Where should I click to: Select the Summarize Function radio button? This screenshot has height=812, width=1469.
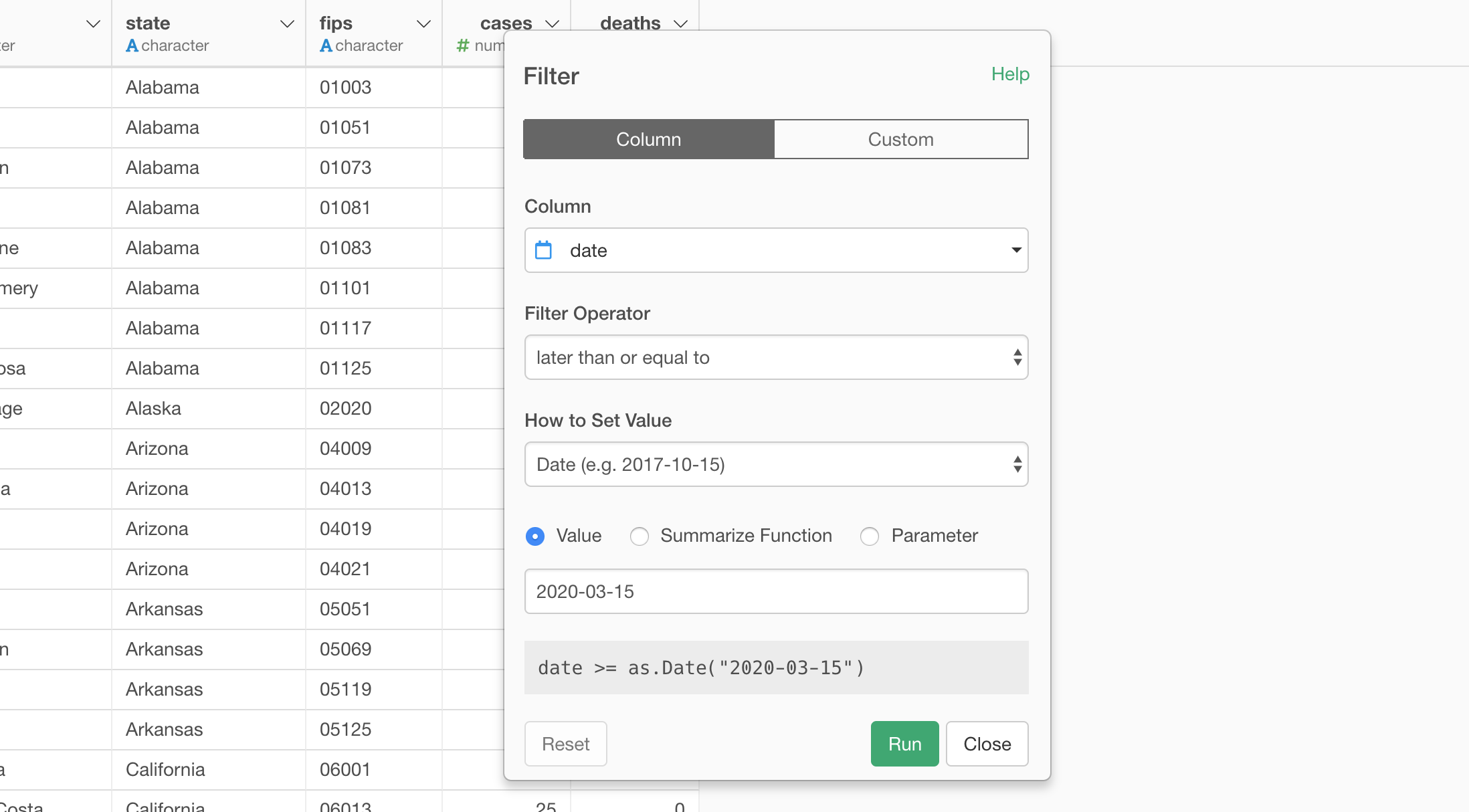(x=640, y=536)
